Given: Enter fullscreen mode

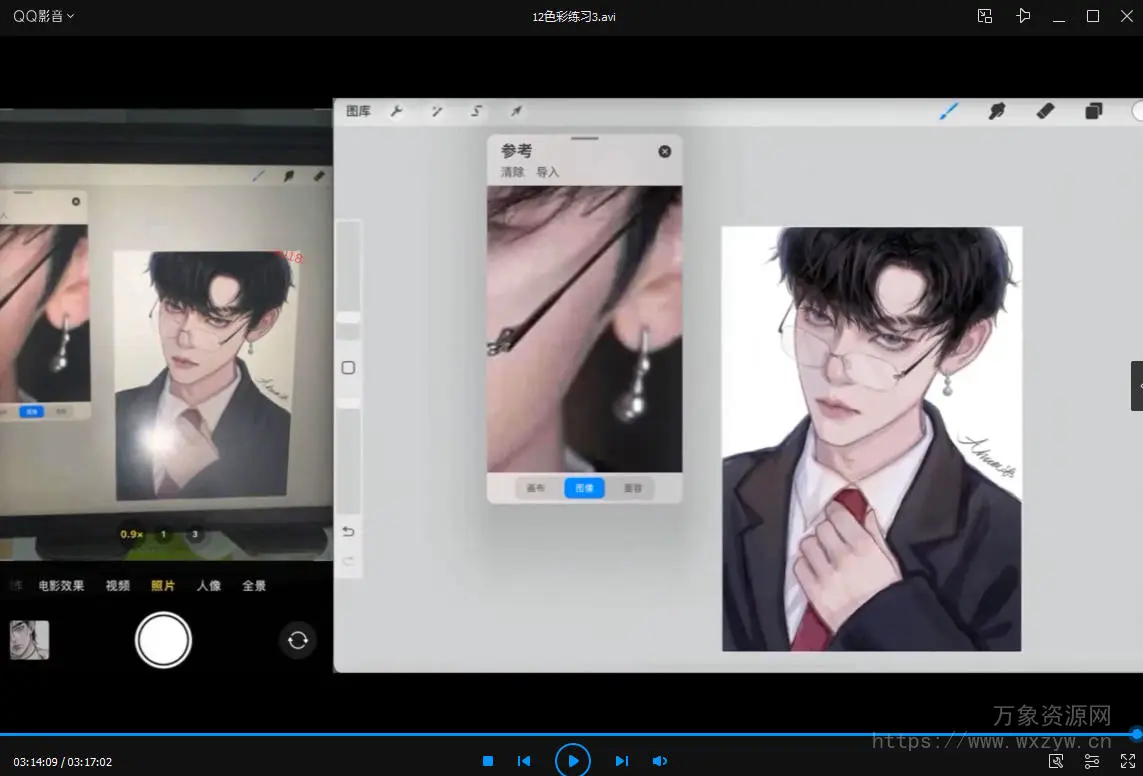Looking at the screenshot, I should 1128,761.
